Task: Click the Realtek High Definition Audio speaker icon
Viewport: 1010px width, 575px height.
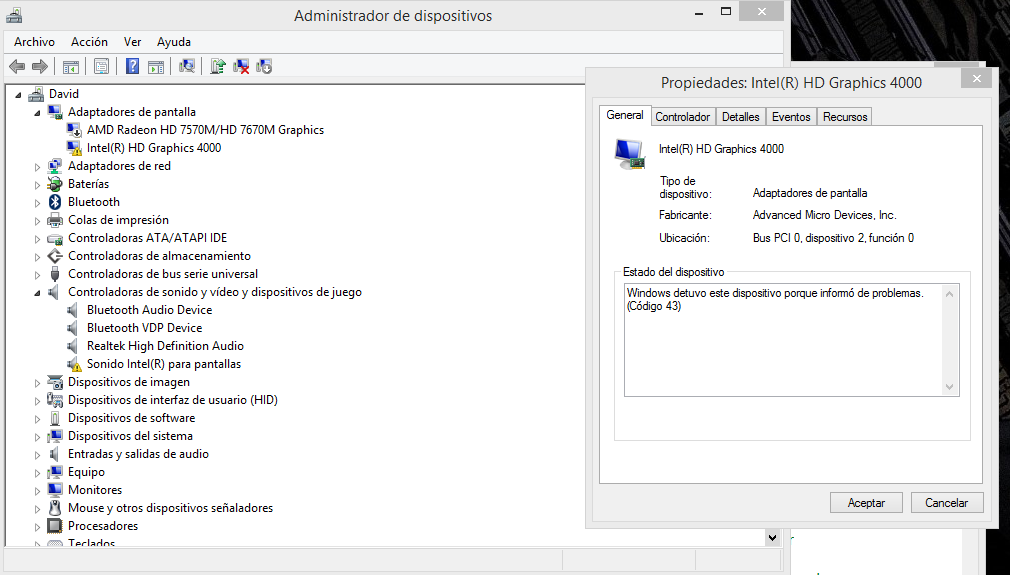Action: click(x=73, y=346)
